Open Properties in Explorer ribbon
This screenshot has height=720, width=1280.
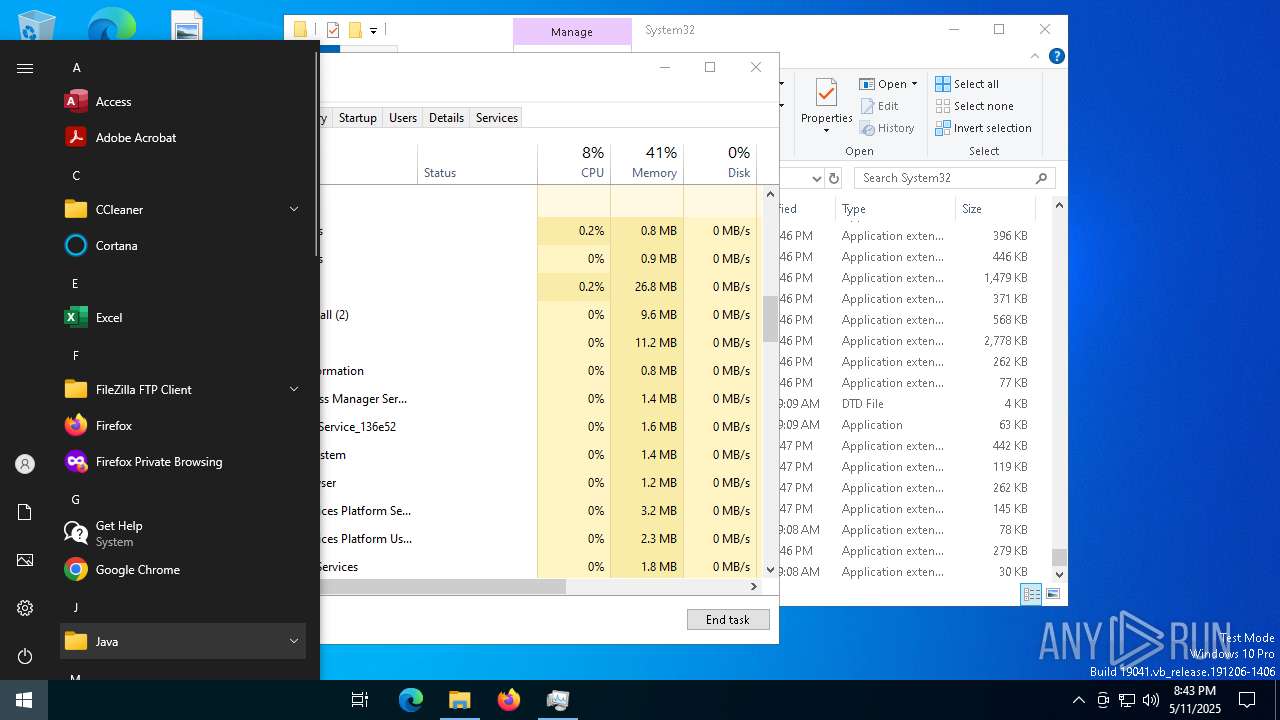click(826, 106)
